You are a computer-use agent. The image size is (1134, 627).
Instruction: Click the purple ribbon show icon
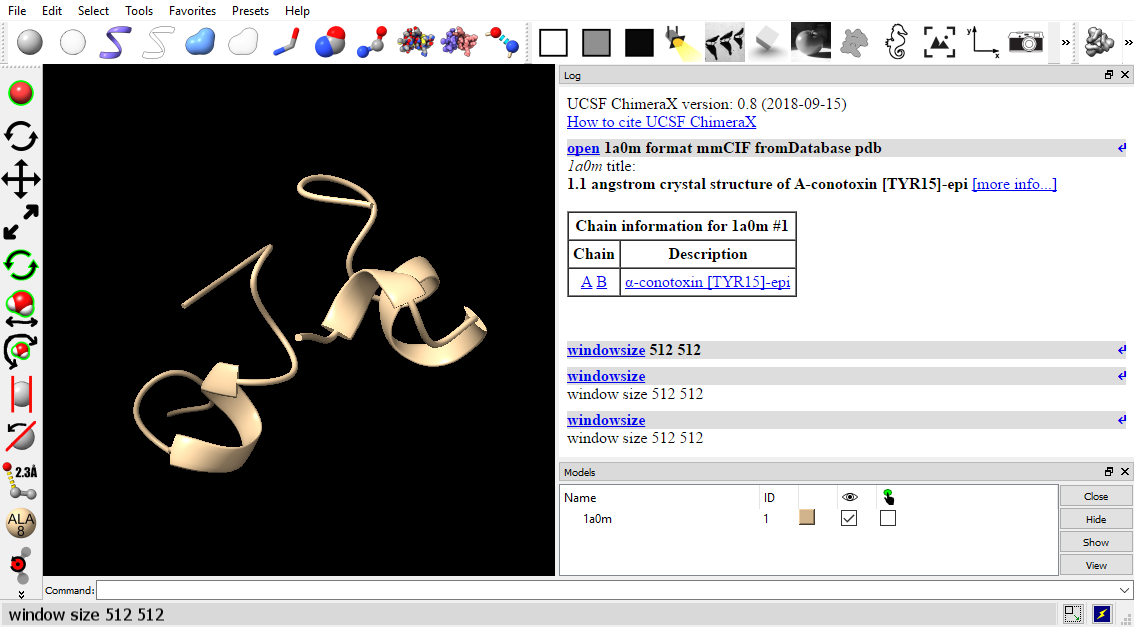[116, 42]
